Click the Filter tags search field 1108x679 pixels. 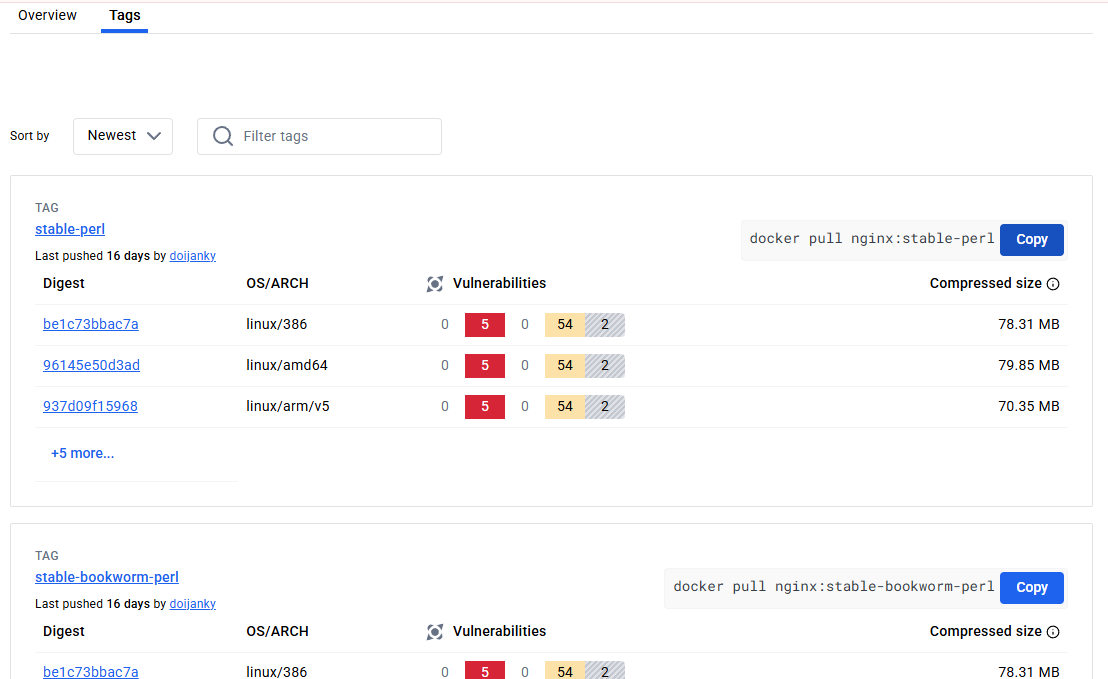click(319, 136)
